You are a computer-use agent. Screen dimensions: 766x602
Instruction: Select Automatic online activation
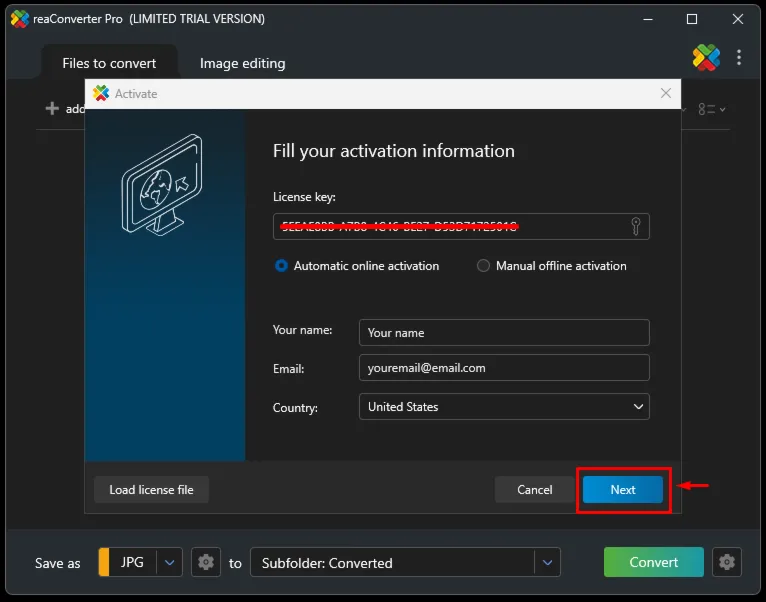tap(357, 266)
